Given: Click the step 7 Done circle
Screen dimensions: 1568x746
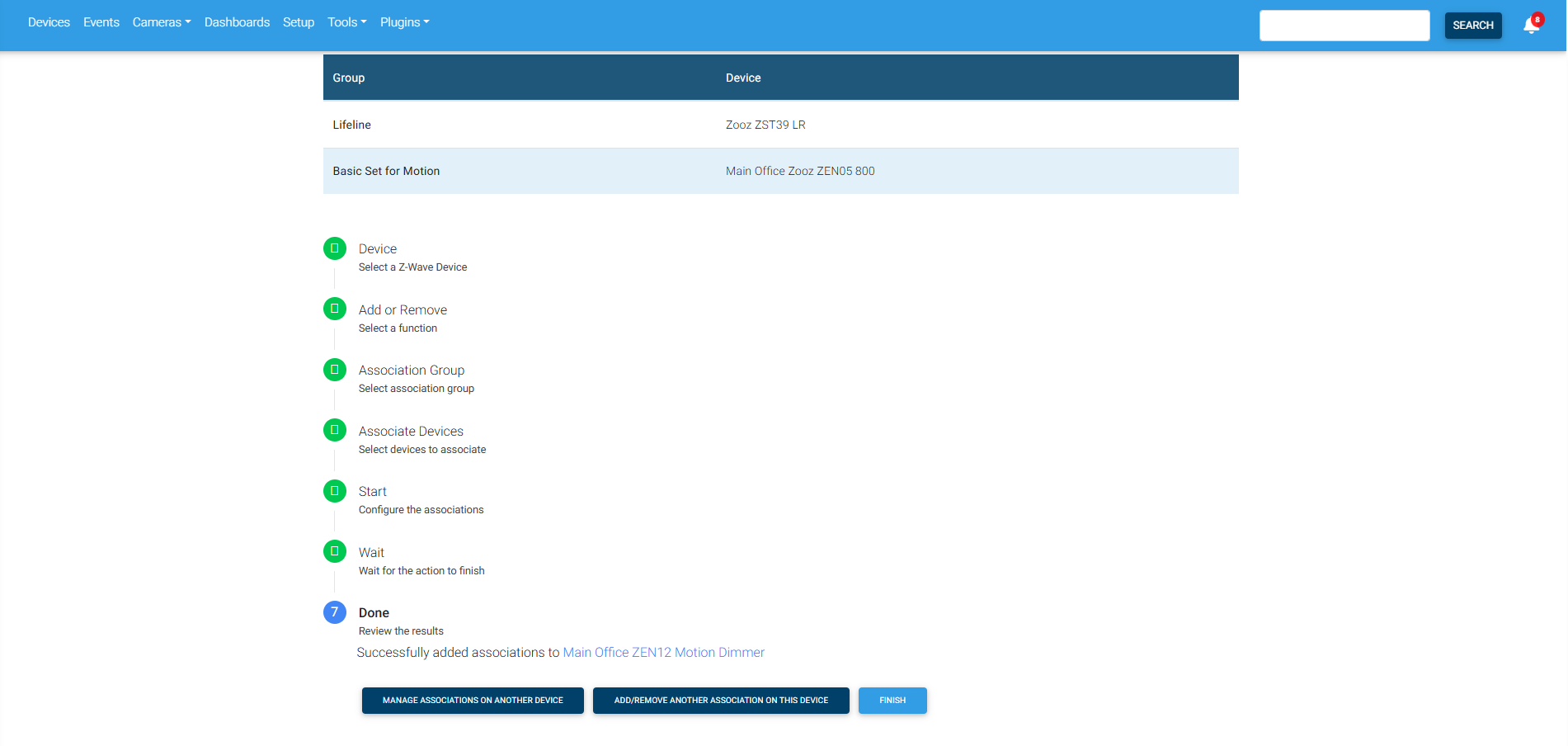Looking at the screenshot, I should pyautogui.click(x=335, y=612).
